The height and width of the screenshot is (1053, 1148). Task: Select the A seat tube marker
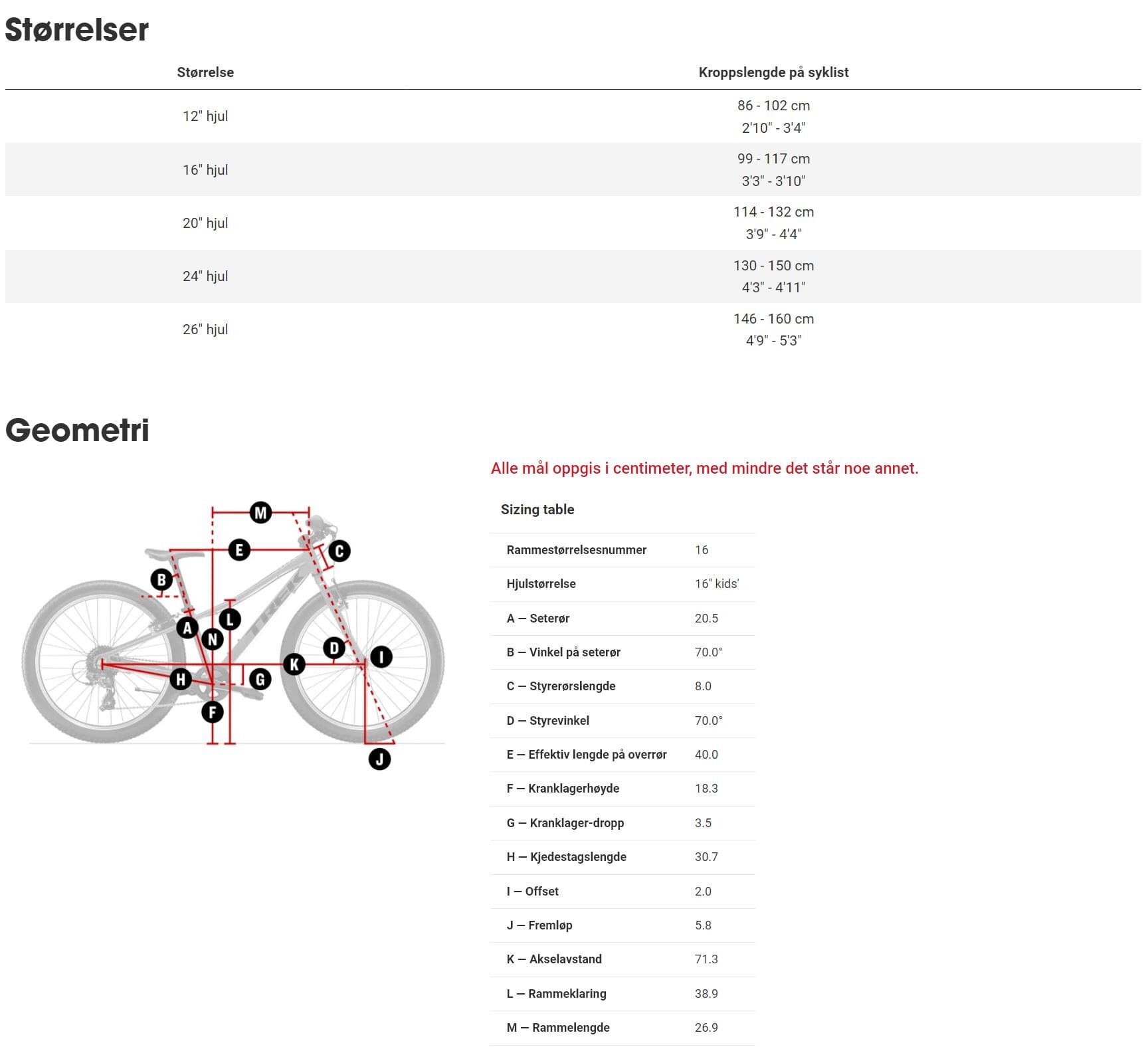(187, 627)
